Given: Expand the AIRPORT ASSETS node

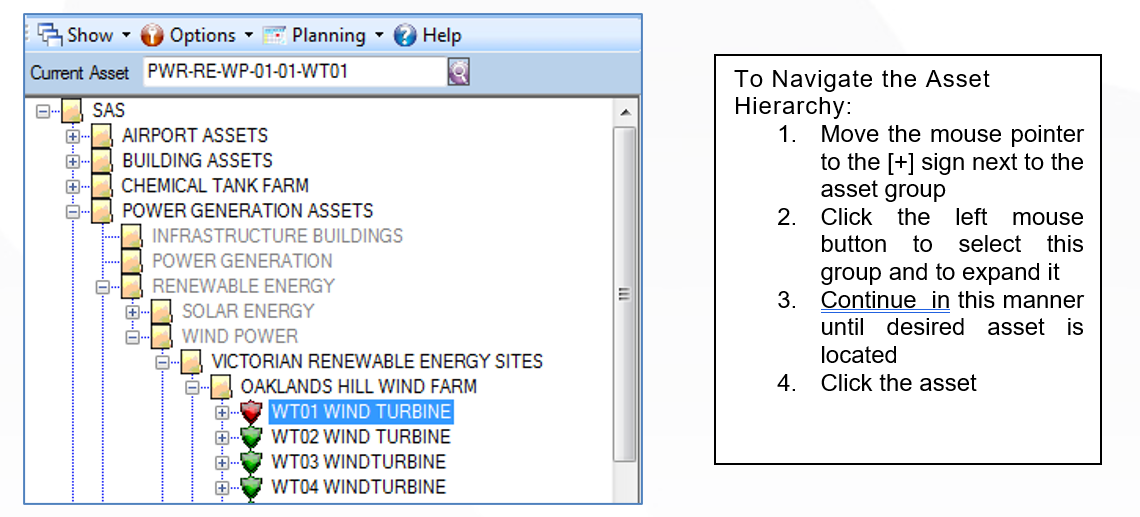Looking at the screenshot, I should point(72,136).
